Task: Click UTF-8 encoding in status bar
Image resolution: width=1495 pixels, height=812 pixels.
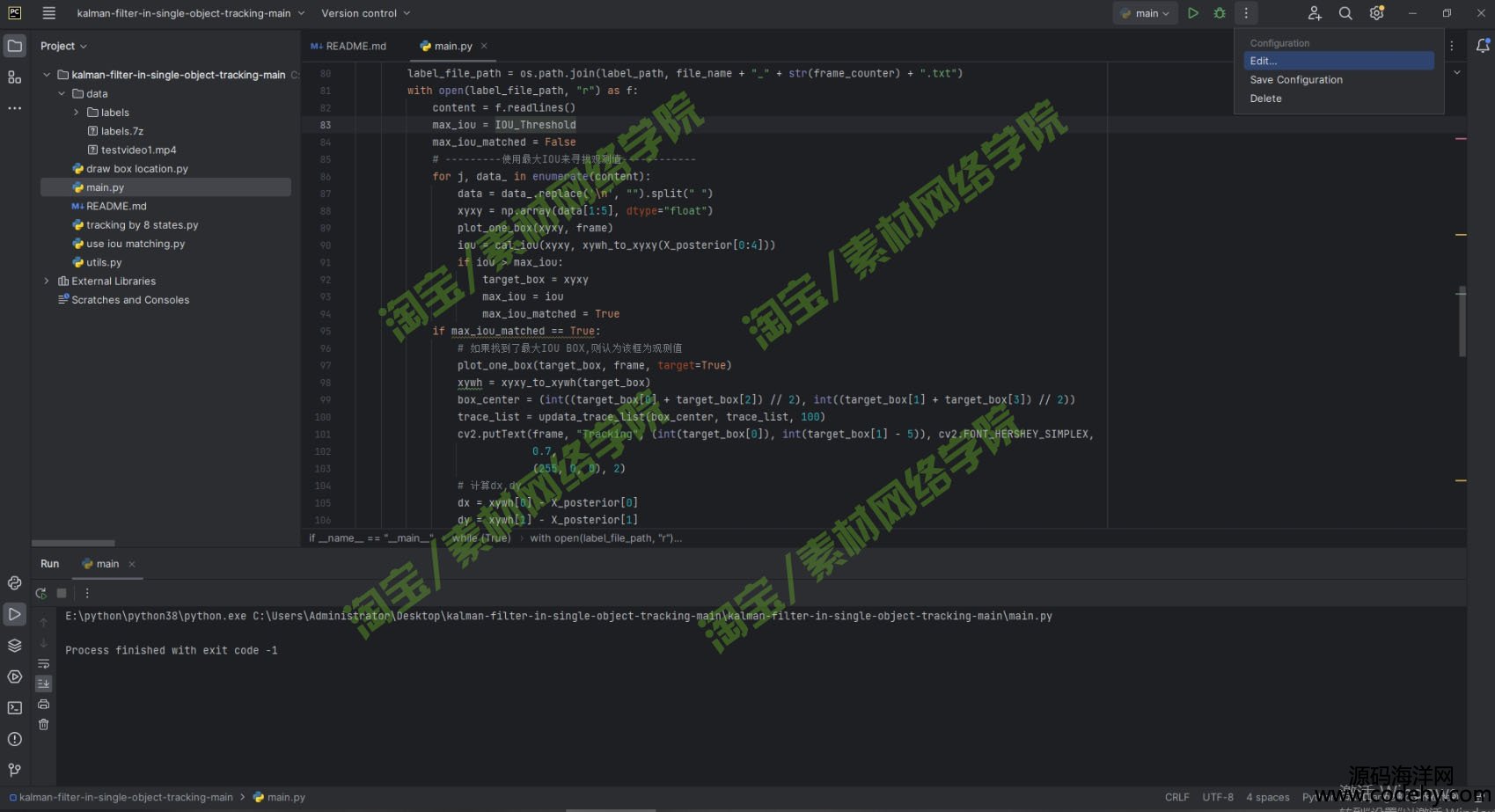Action: (x=1218, y=797)
